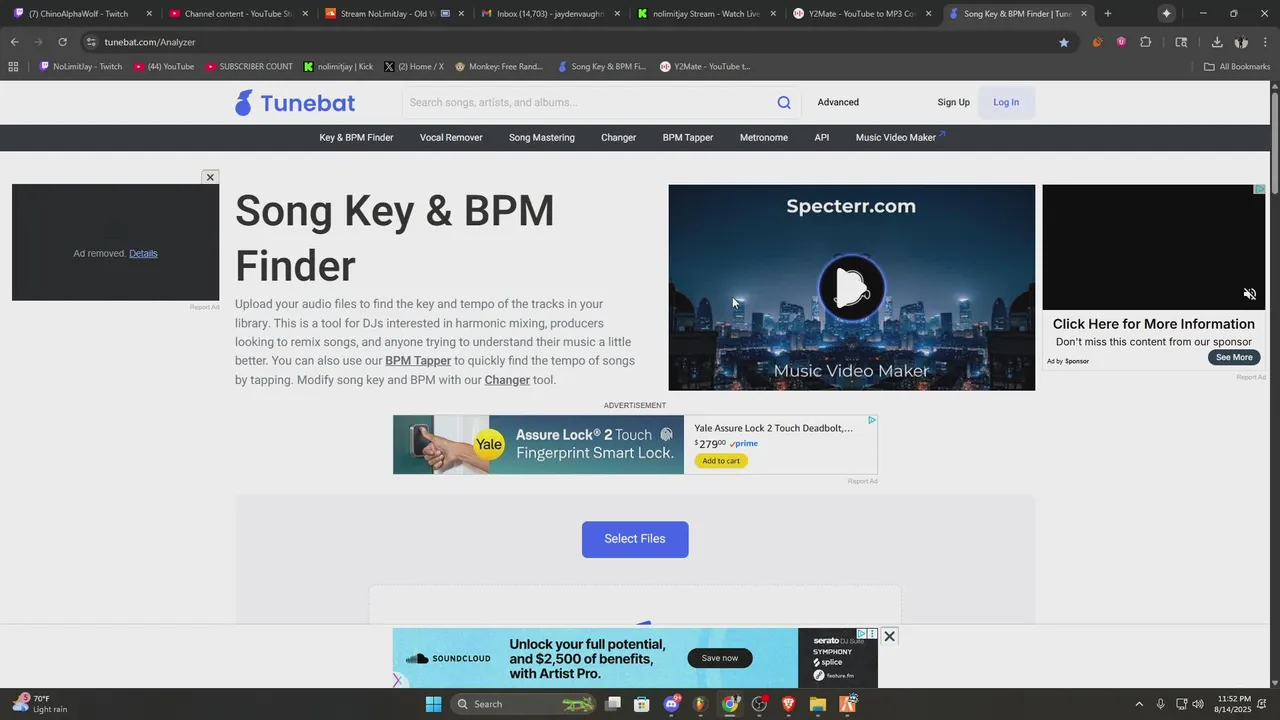Click the Details link in removed ad
Viewport: 1280px width, 720px height.
143,253
